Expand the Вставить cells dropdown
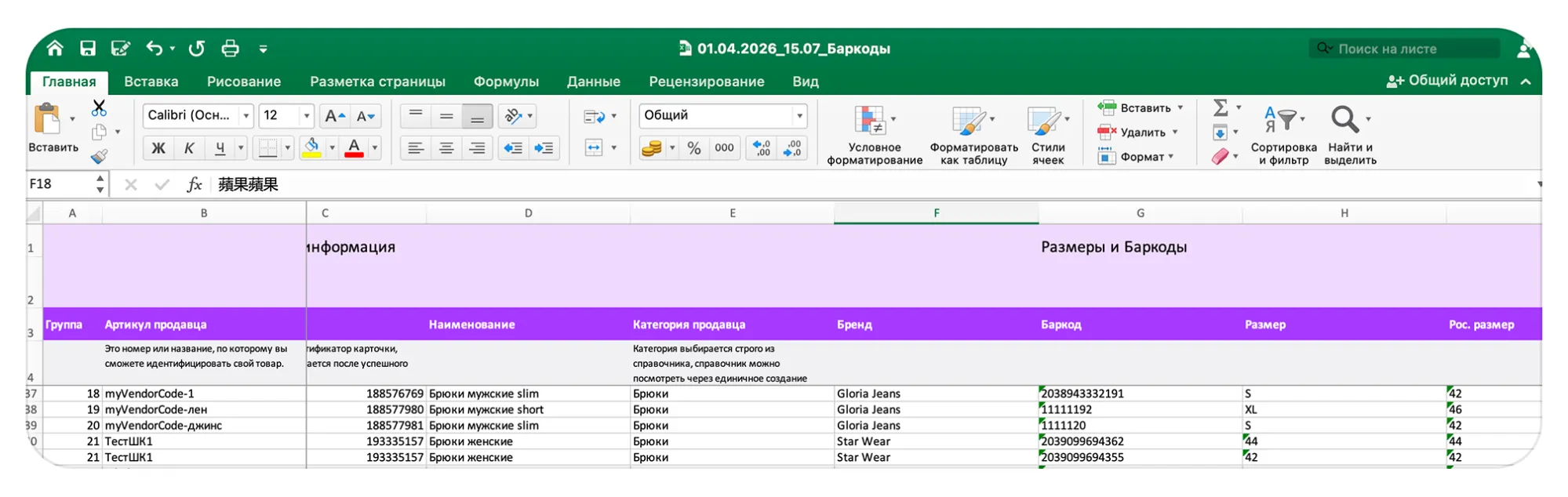Screen dimensions: 1568x497 pyautogui.click(x=1180, y=107)
